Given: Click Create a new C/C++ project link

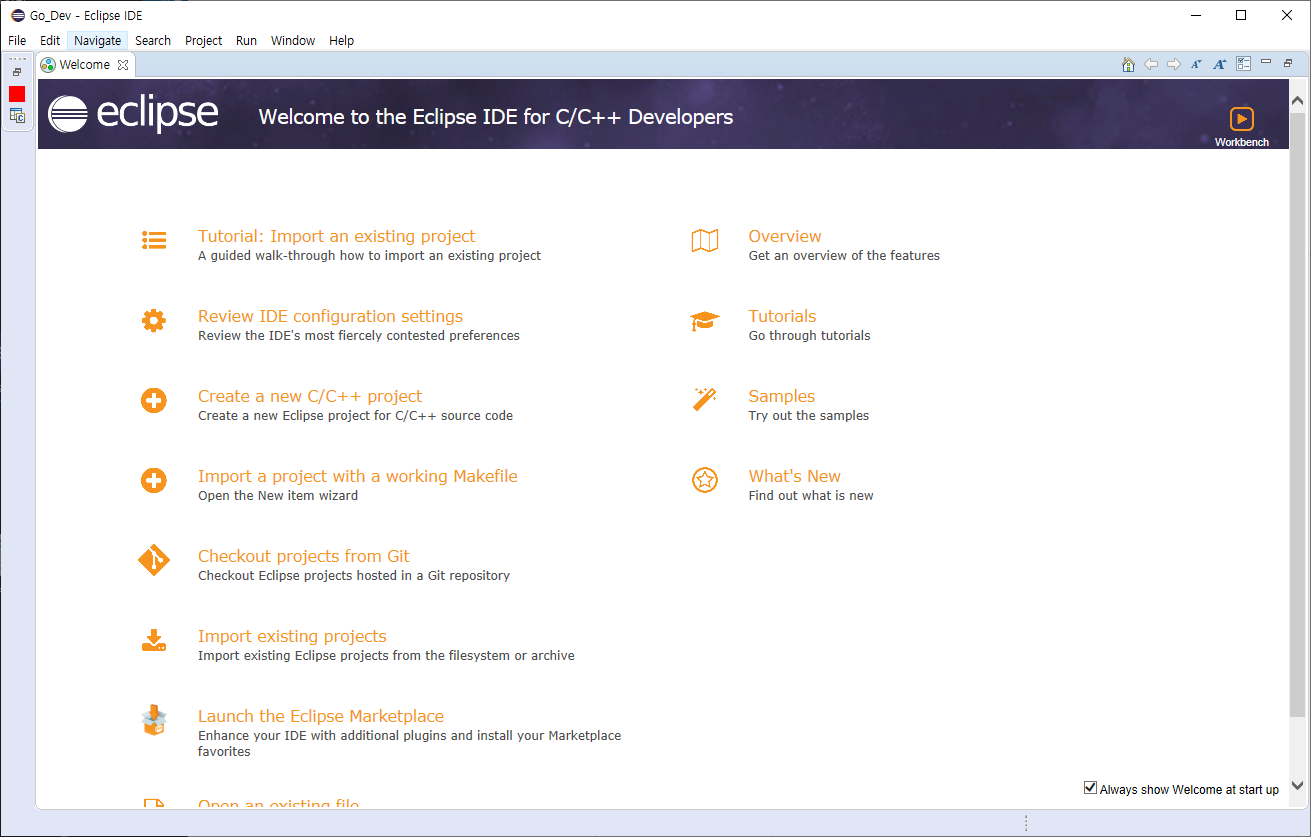Looking at the screenshot, I should [310, 396].
